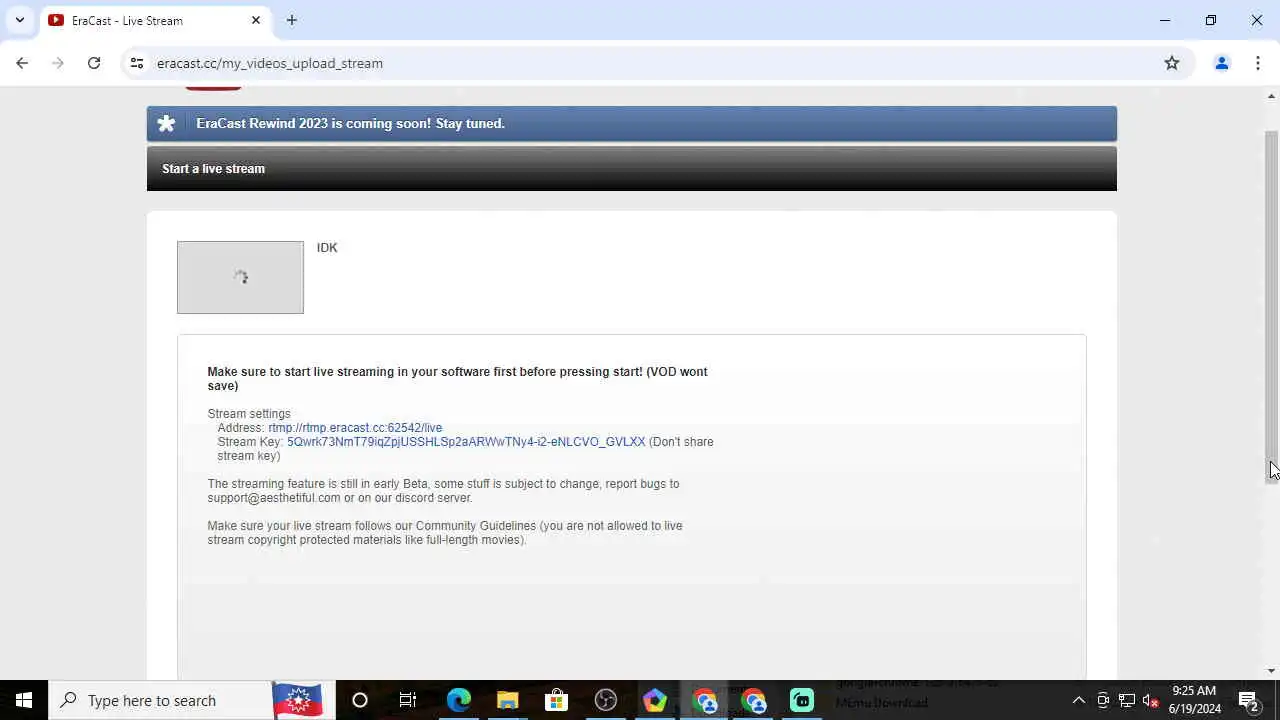Click the page vertical scrollbar thumb
The image size is (1280, 720).
pos(1272,305)
